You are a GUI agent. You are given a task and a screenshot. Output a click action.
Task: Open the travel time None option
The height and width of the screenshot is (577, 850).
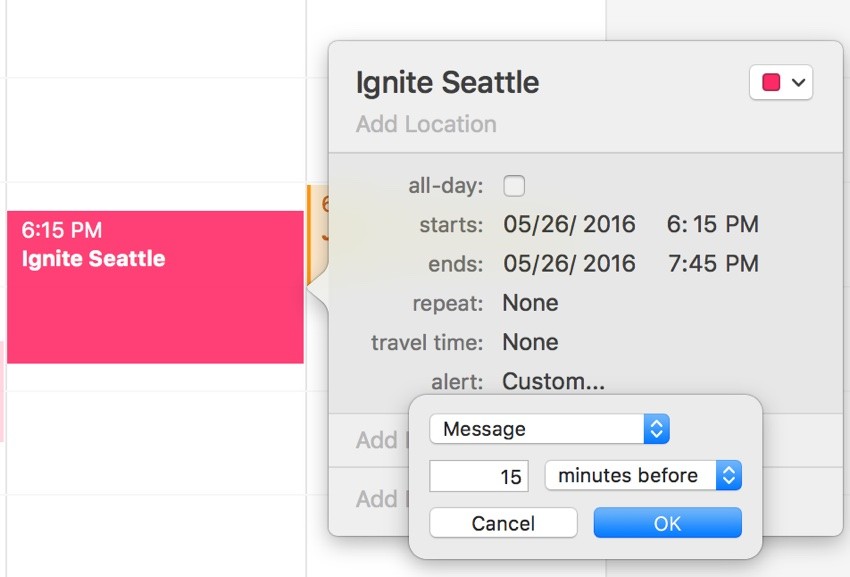(530, 342)
